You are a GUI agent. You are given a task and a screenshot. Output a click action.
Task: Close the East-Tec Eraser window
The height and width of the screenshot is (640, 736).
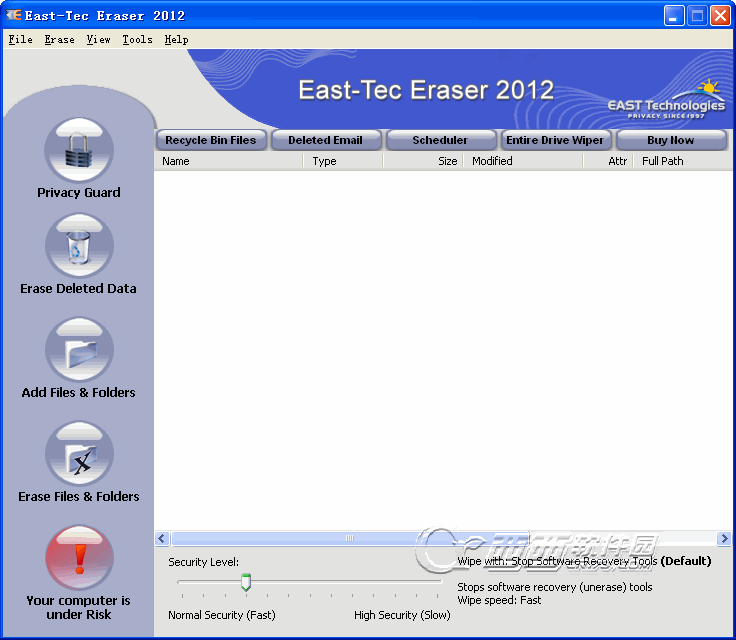coord(720,15)
